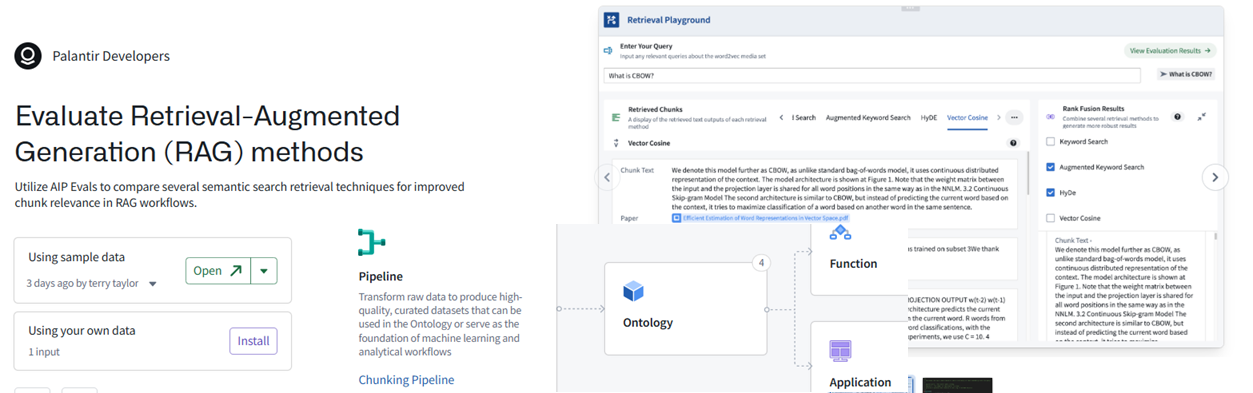Screen dimensions: 1253x393
Task: Click the Ontology node card
Action: click(685, 308)
